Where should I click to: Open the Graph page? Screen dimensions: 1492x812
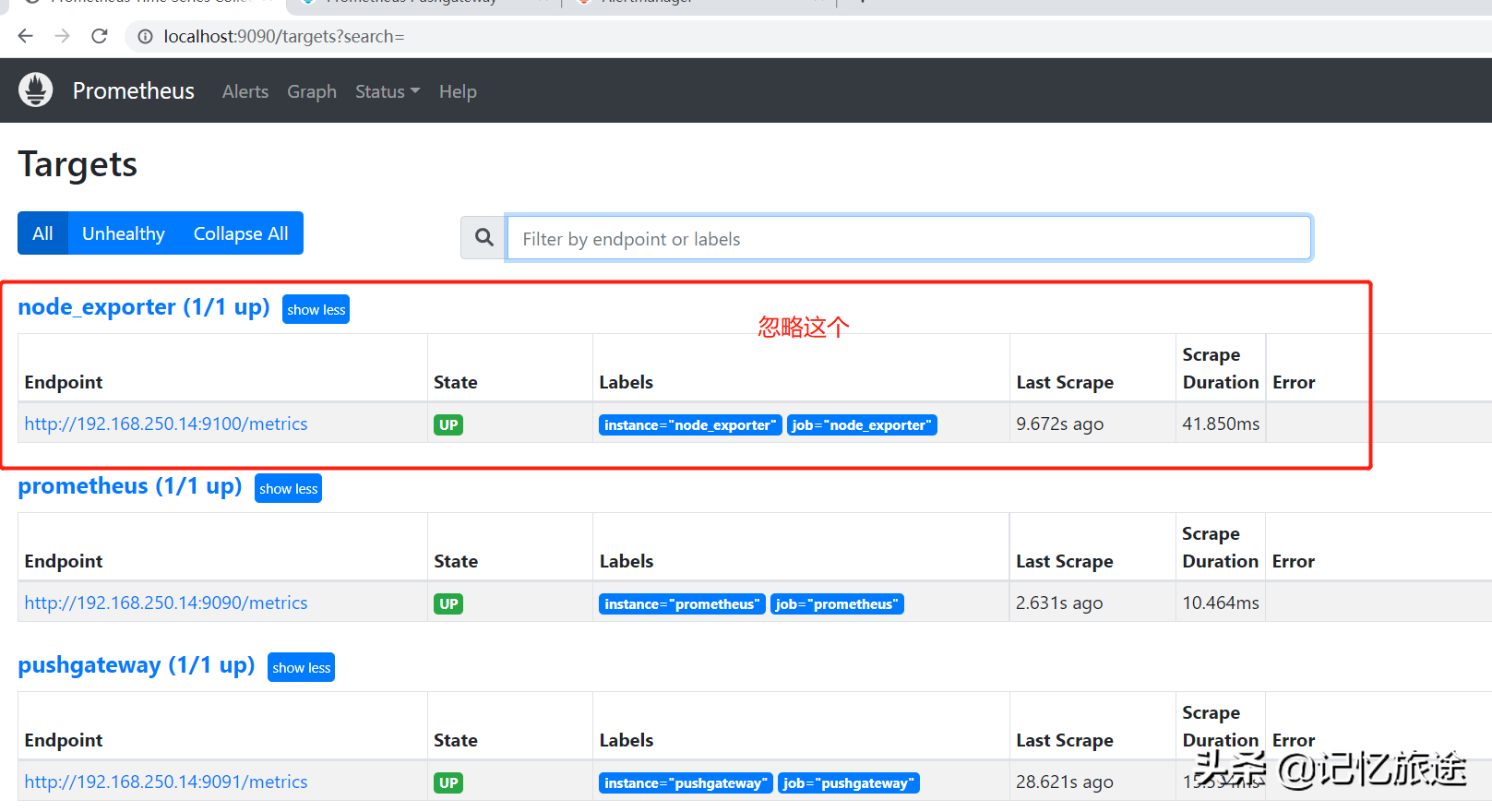tap(312, 91)
